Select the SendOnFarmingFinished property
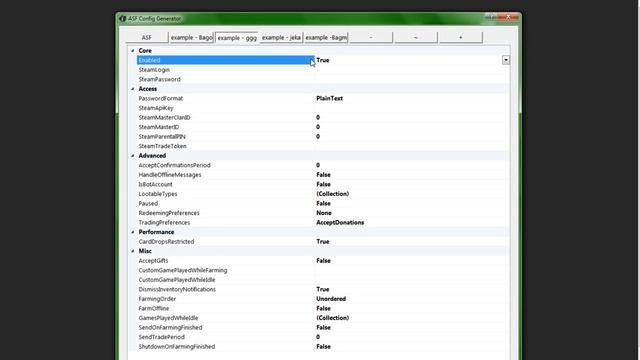Image resolution: width=640 pixels, height=360 pixels. [170, 328]
